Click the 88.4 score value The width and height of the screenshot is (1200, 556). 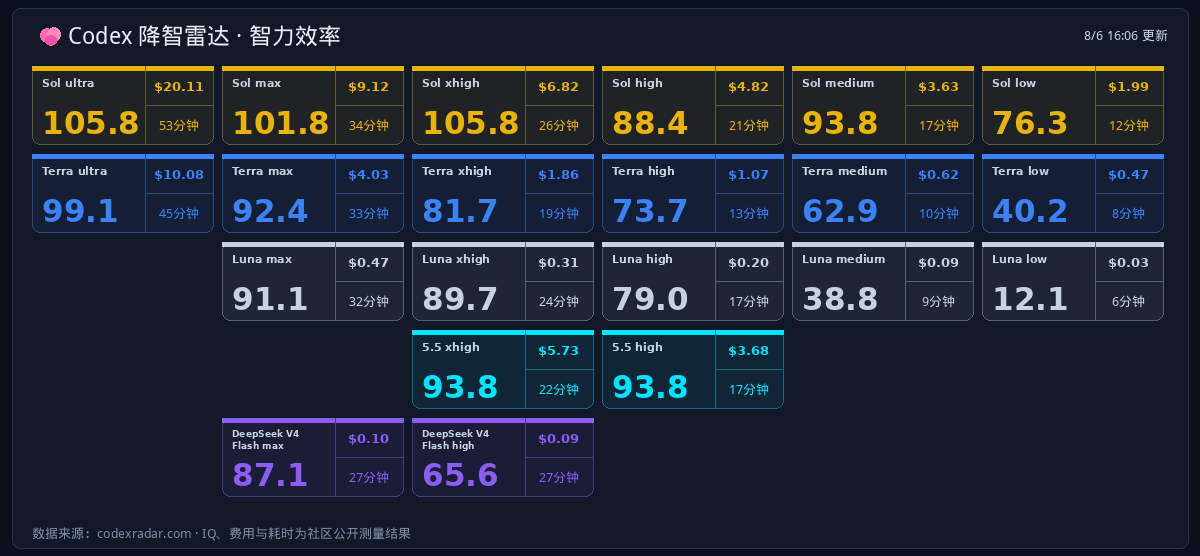point(650,123)
